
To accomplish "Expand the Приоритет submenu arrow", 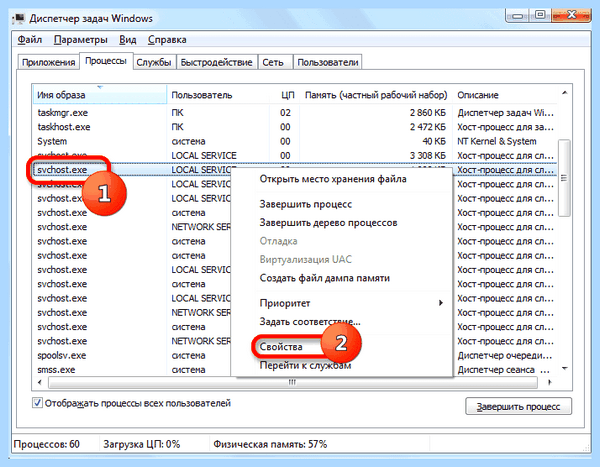I will (441, 303).
